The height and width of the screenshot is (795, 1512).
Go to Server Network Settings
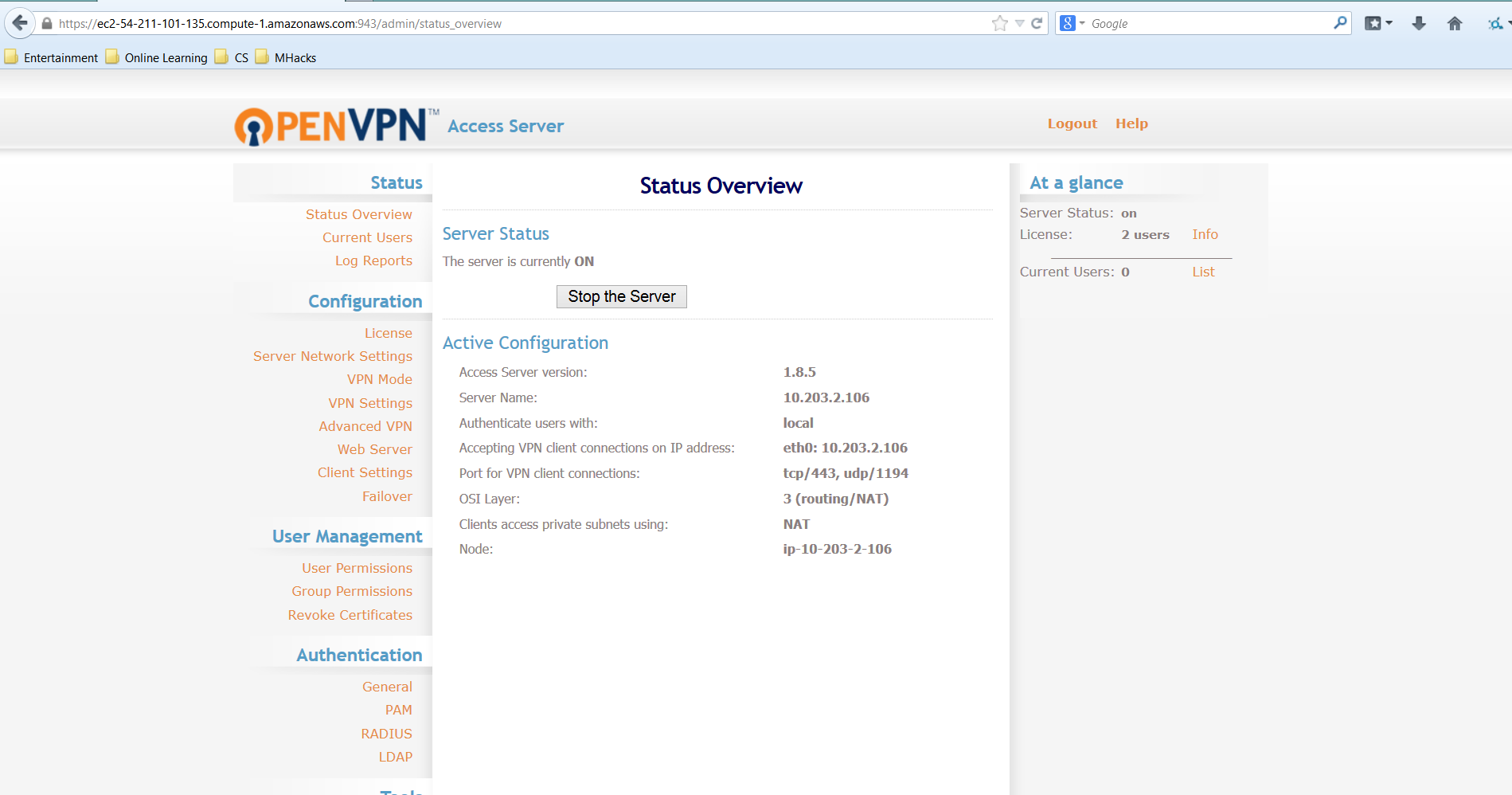pyautogui.click(x=333, y=356)
